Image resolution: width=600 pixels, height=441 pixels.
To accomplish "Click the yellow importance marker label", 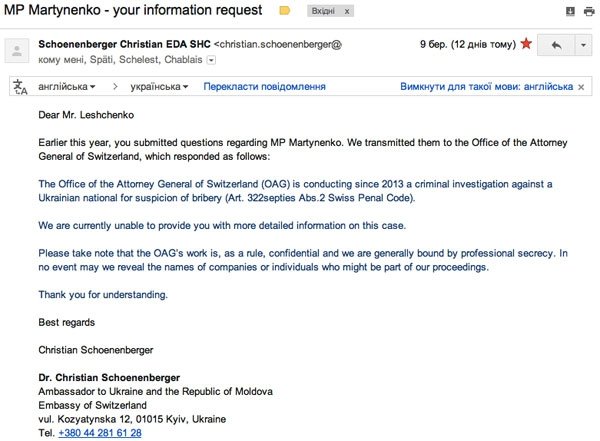I will click(x=284, y=10).
